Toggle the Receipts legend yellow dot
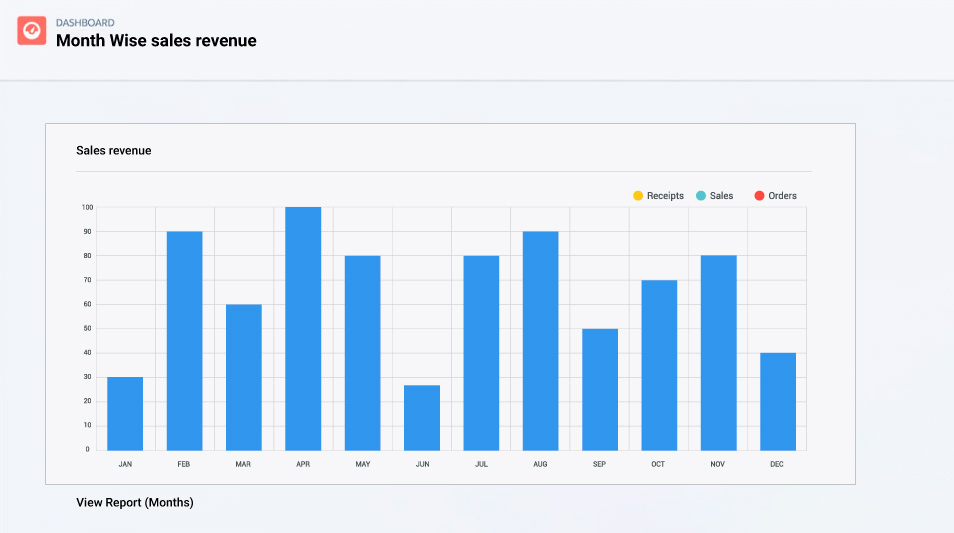This screenshot has width=954, height=533. point(638,196)
